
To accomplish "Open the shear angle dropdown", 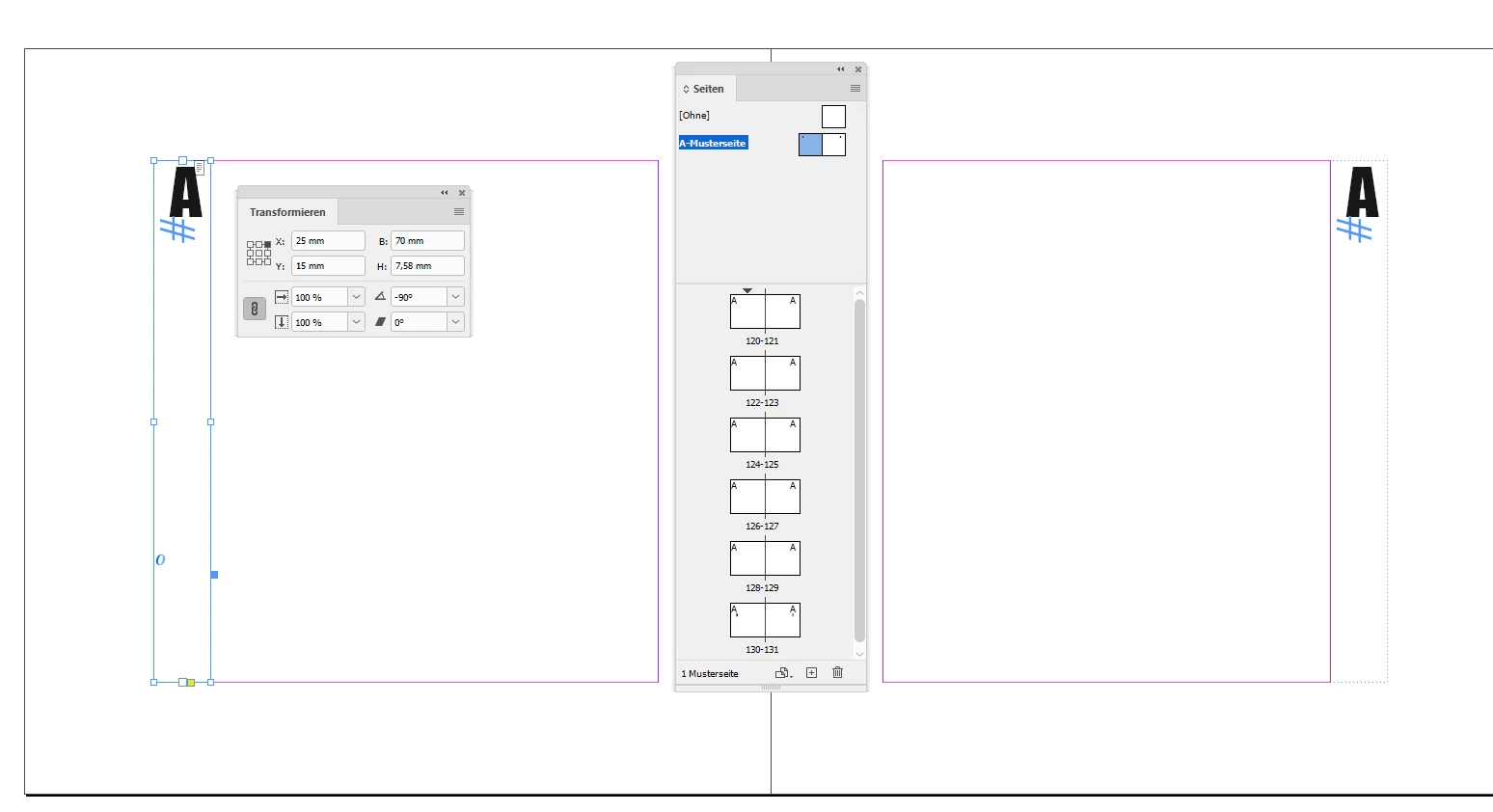I will (456, 322).
